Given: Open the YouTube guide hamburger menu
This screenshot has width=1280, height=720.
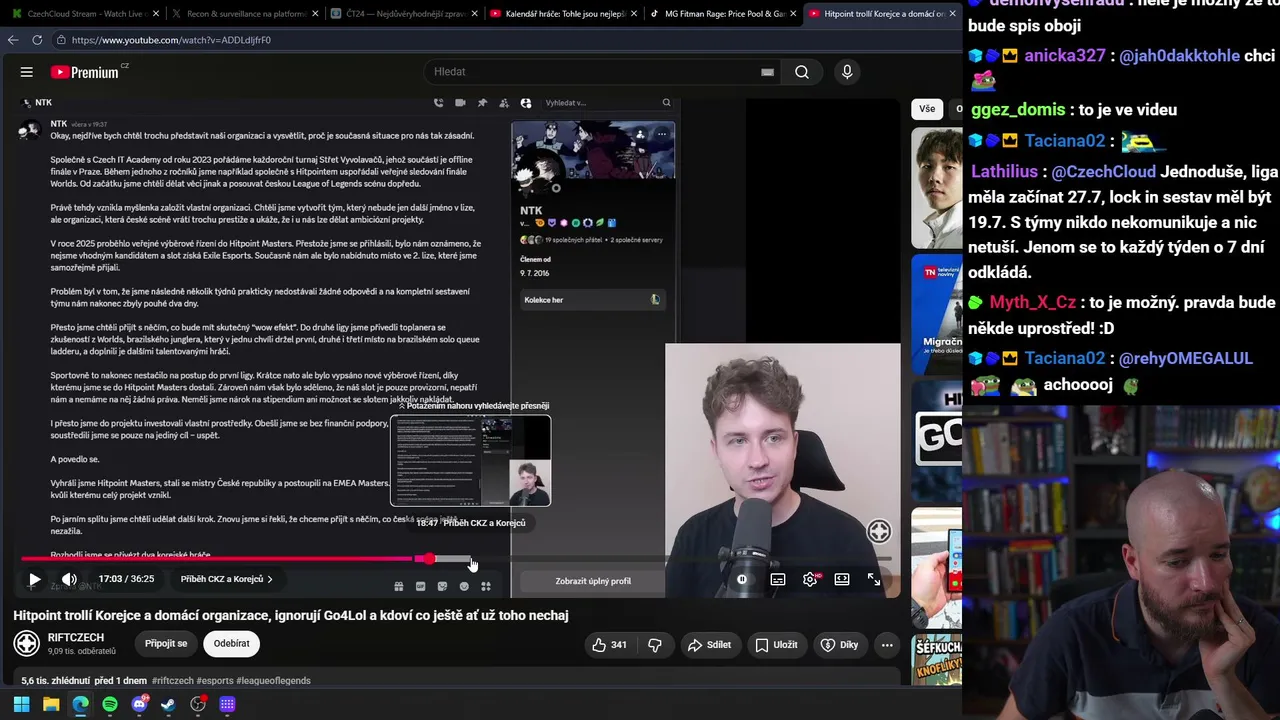Looking at the screenshot, I should pos(27,72).
